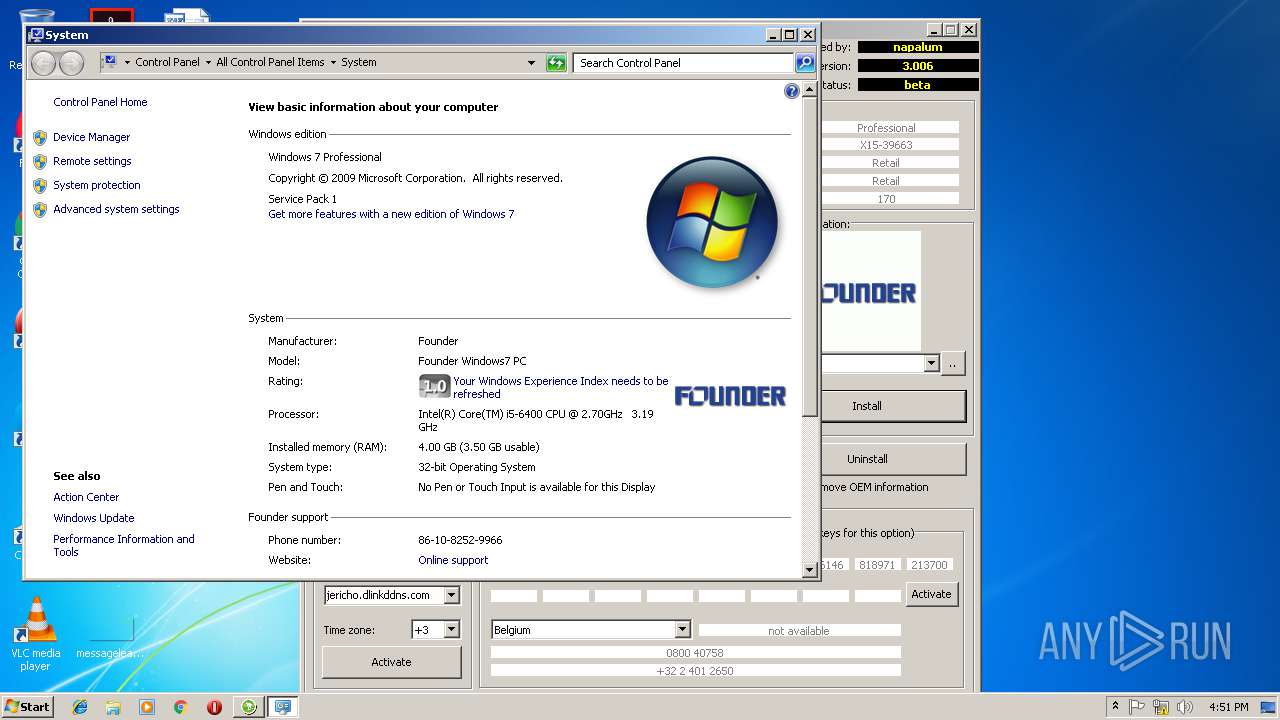1280x720 pixels.
Task: Open the System window title bar icon
Action: 36,34
